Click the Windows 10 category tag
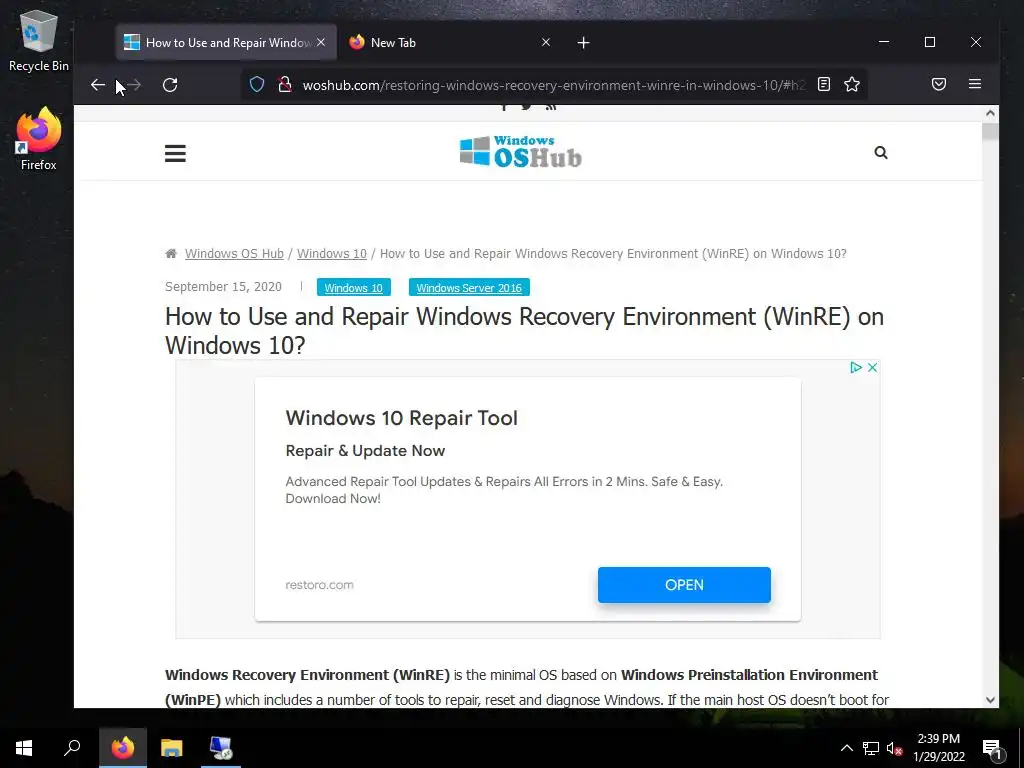This screenshot has width=1024, height=768. 353,287
